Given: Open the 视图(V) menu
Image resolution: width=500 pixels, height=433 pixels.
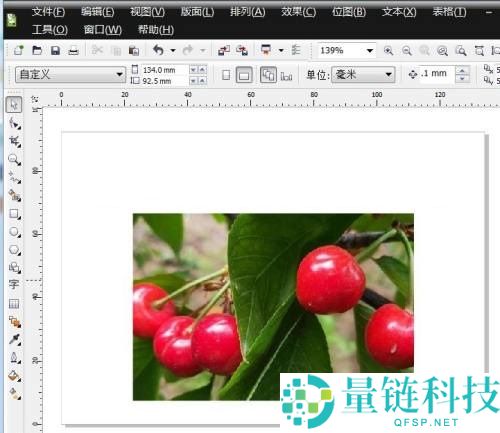Looking at the screenshot, I should [x=148, y=12].
